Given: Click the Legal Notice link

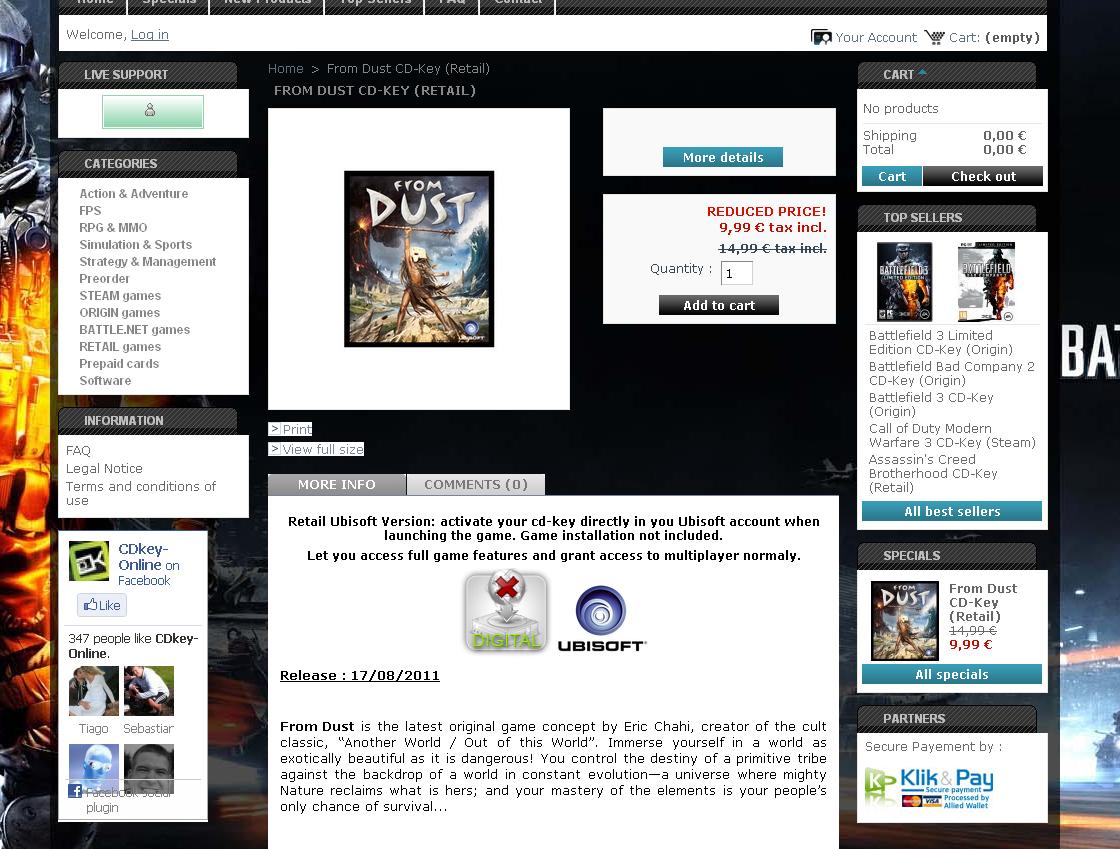Looking at the screenshot, I should pos(104,468).
